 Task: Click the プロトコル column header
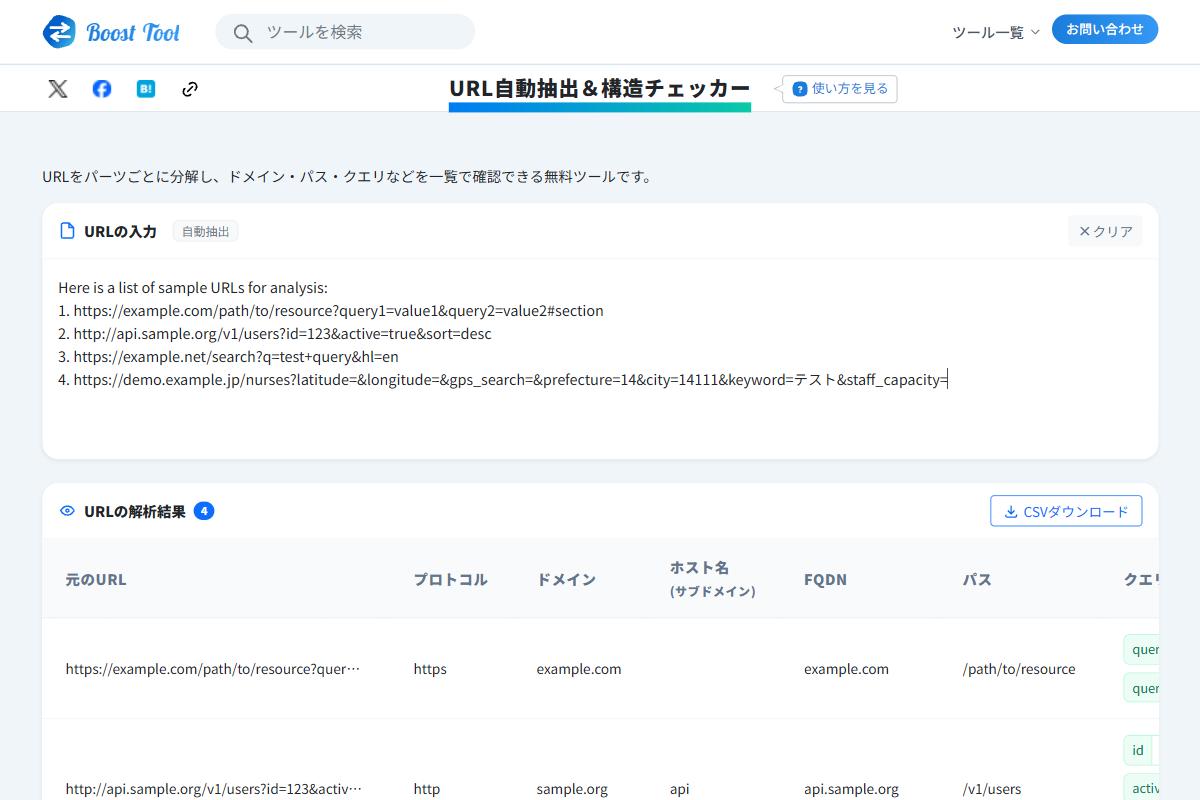(451, 579)
